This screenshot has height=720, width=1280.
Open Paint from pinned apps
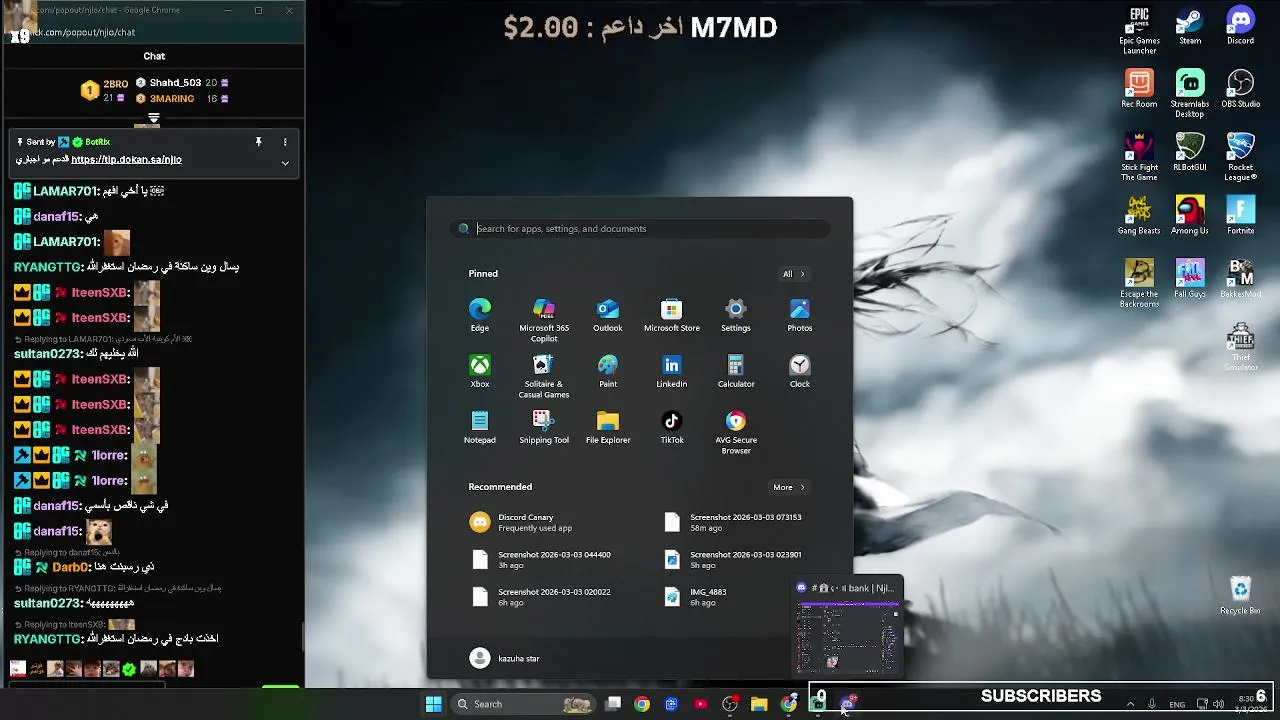608,370
